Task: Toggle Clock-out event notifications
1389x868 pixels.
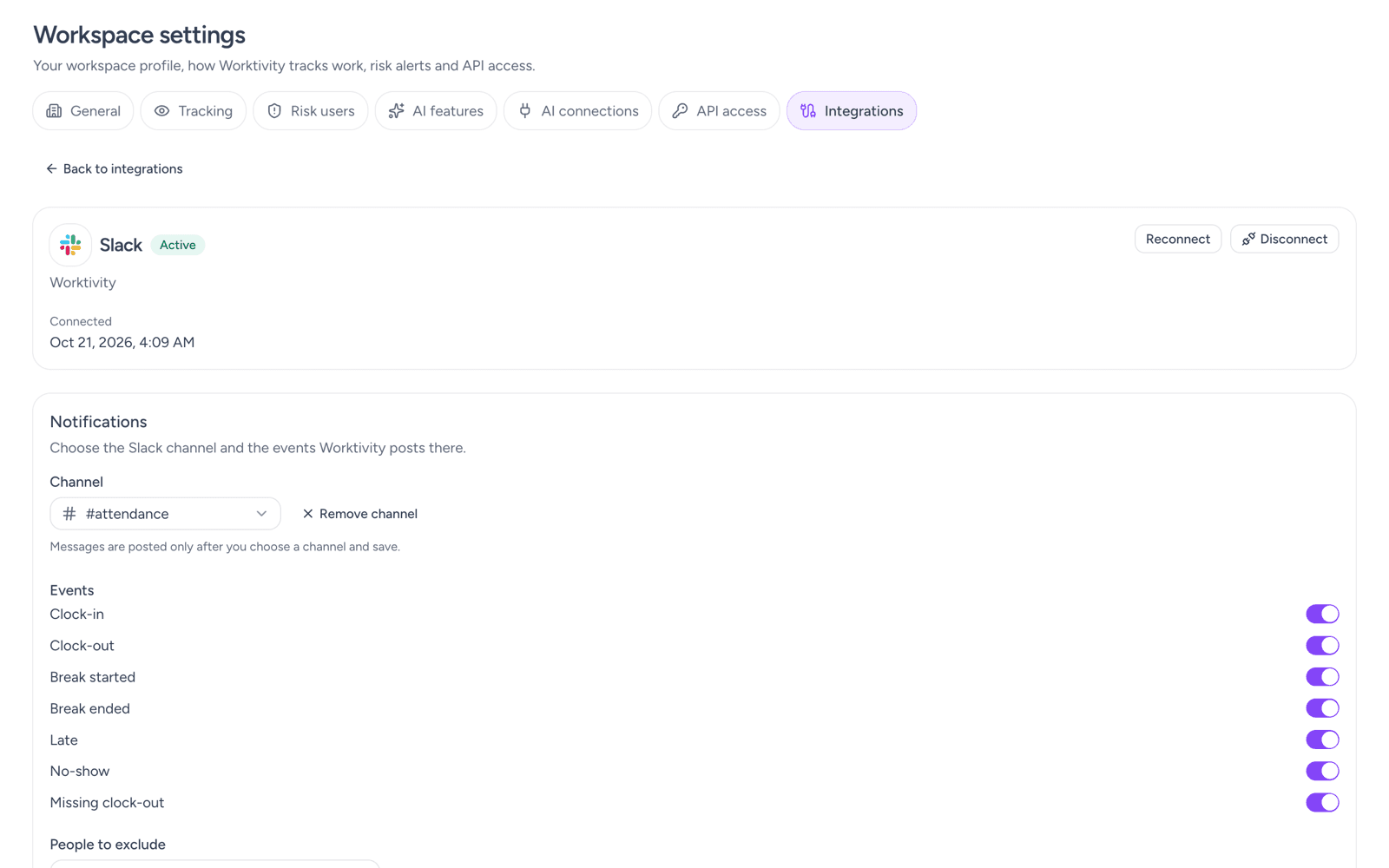Action: 1322,646
